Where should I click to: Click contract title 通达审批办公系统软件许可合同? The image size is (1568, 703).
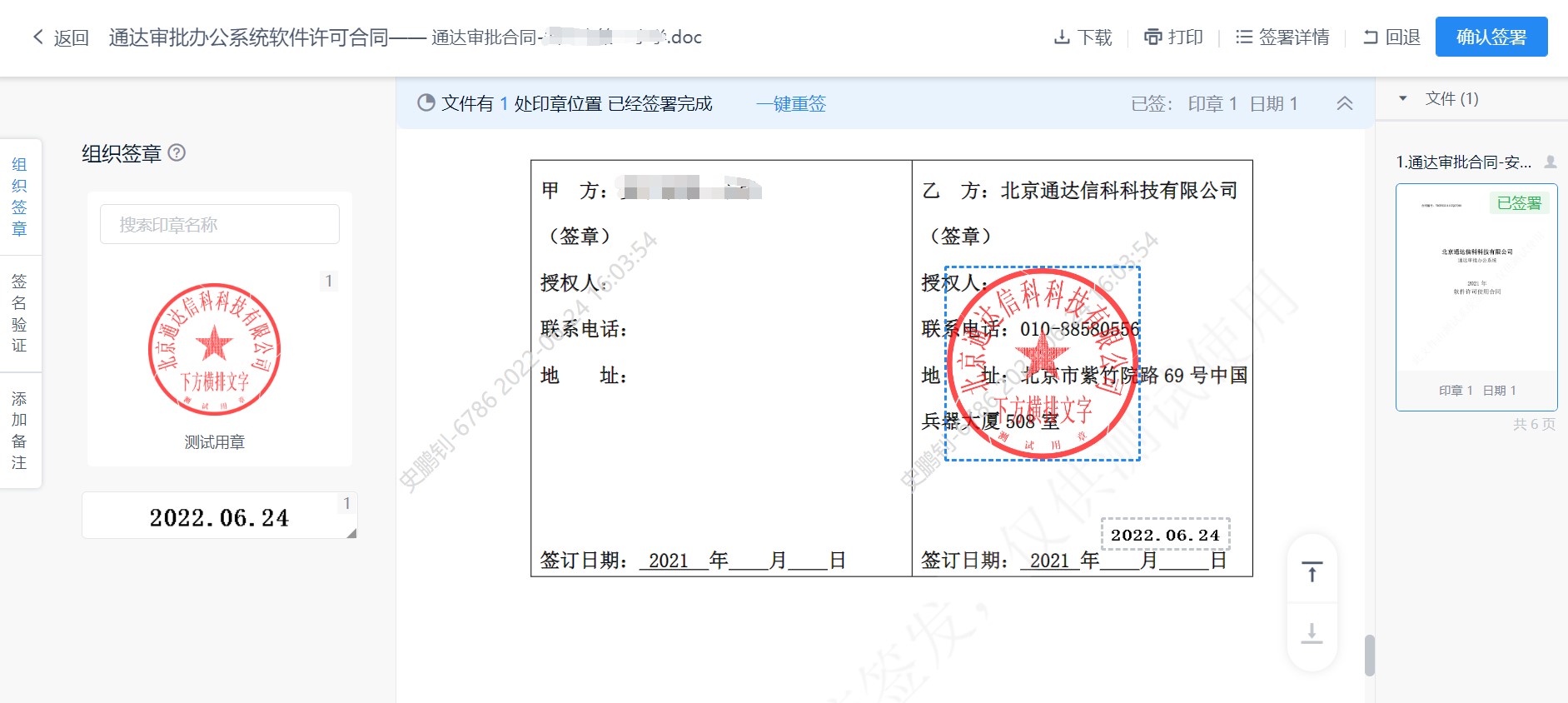[248, 37]
